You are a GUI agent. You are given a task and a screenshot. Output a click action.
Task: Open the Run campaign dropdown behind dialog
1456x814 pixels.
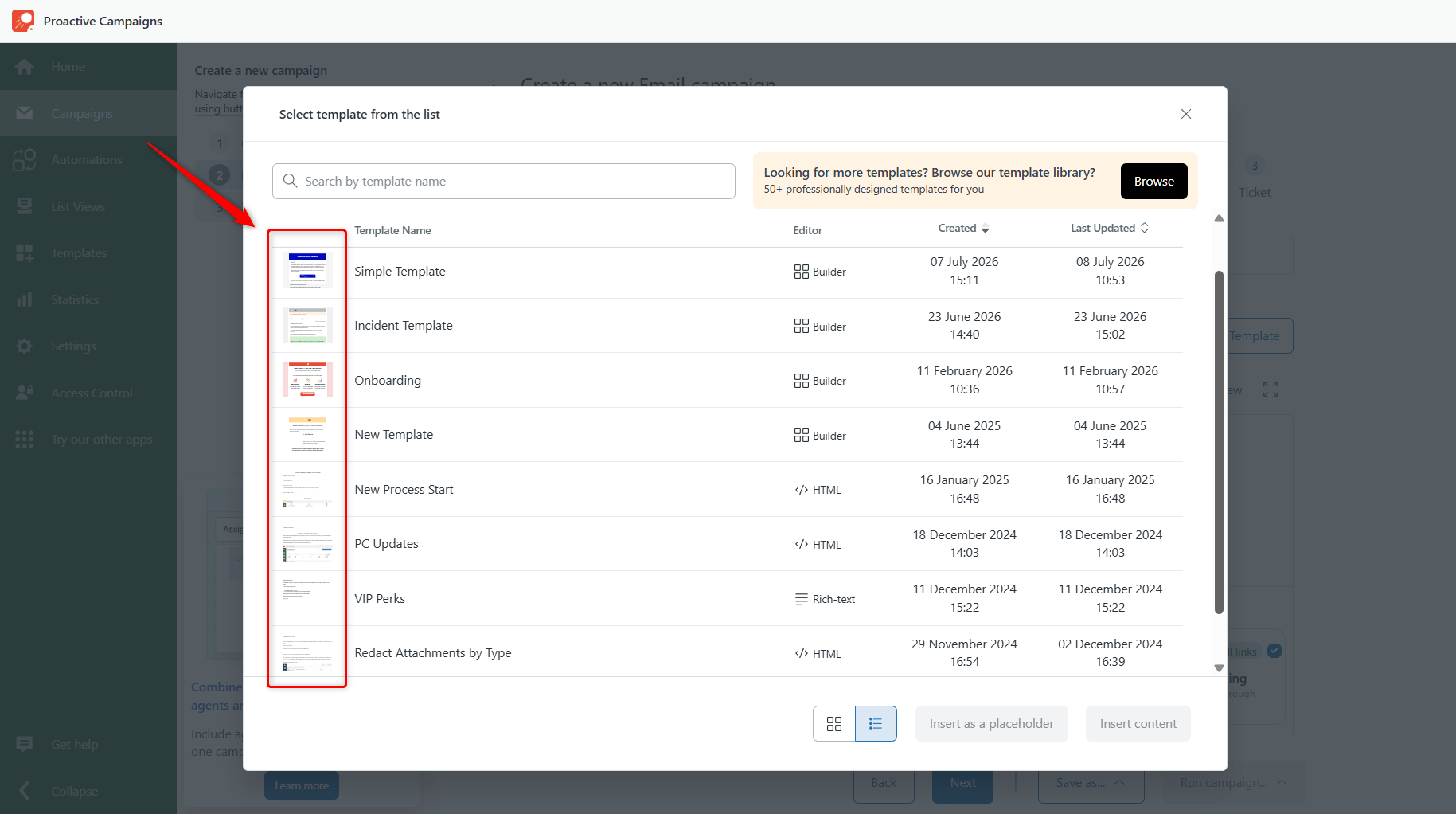1233,783
